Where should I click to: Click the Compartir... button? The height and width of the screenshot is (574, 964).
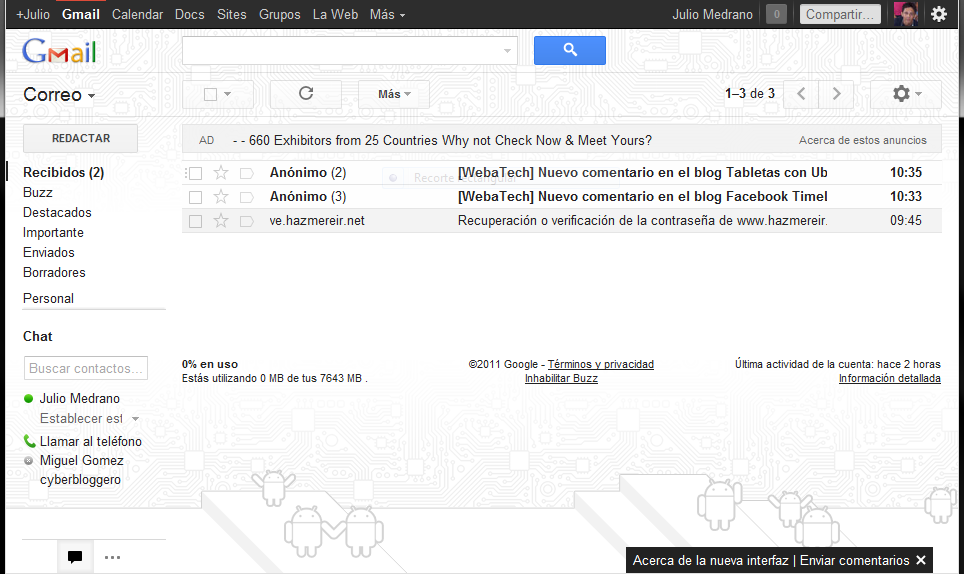(x=840, y=14)
